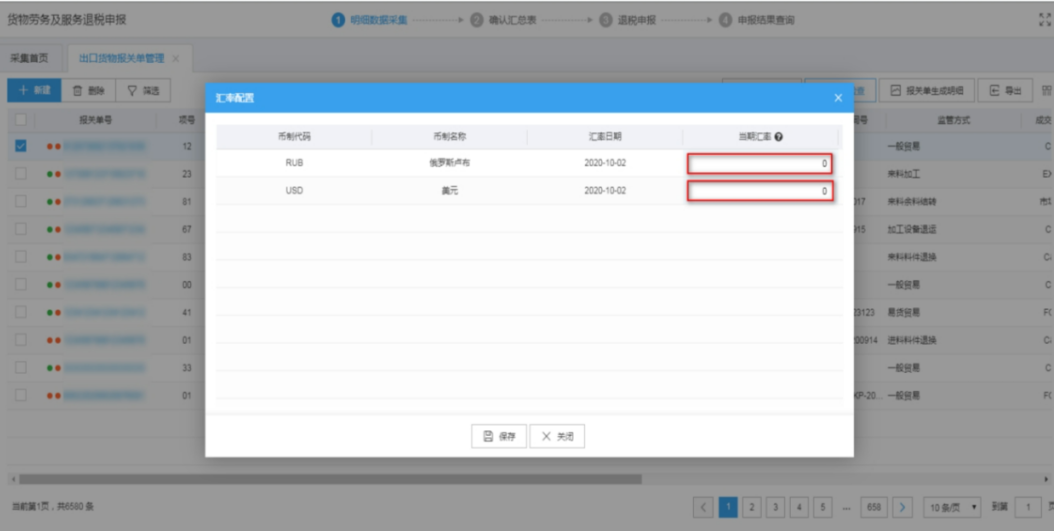
Task: Click the 关闭 close button
Action: (557, 436)
